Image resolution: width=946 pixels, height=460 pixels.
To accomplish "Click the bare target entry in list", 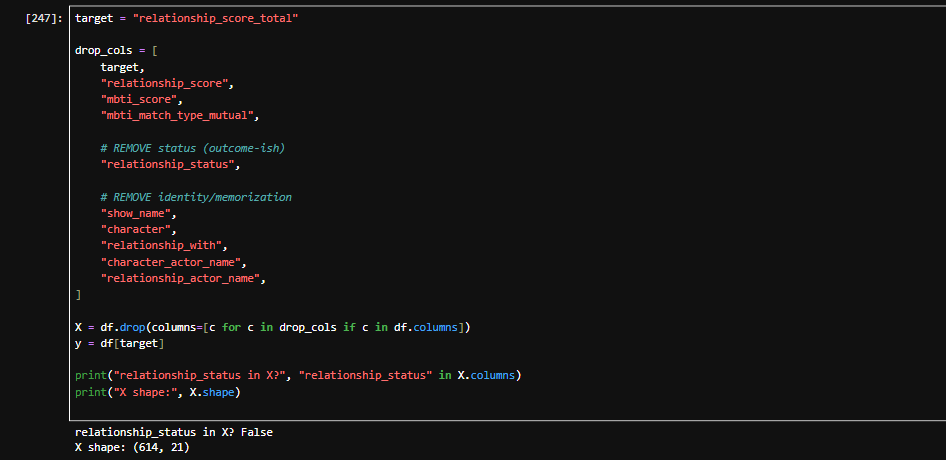I will pos(122,67).
